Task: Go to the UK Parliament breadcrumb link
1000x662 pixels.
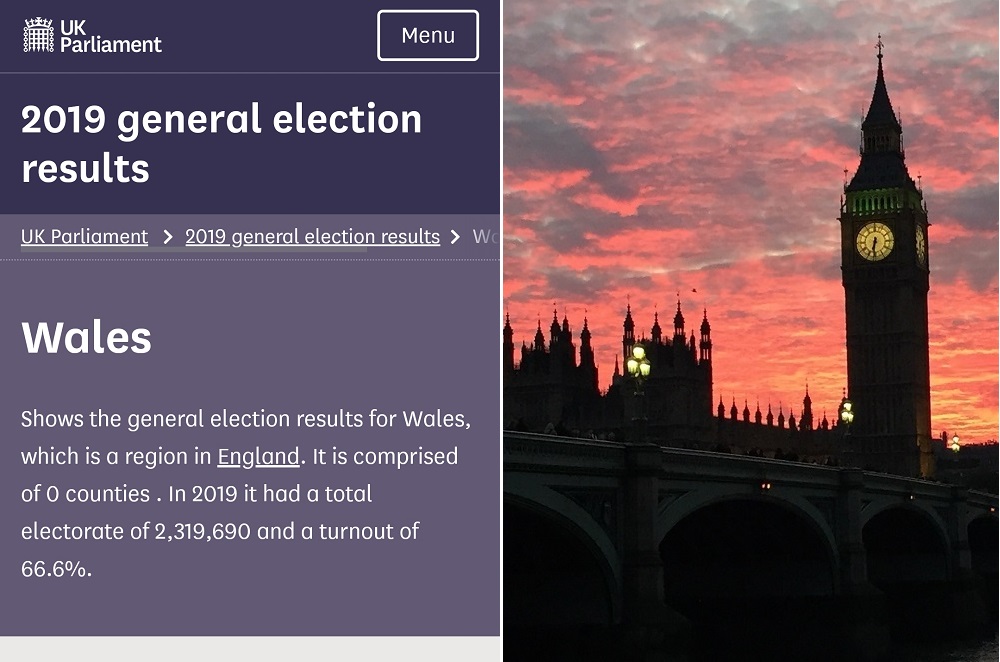Action: [84, 237]
